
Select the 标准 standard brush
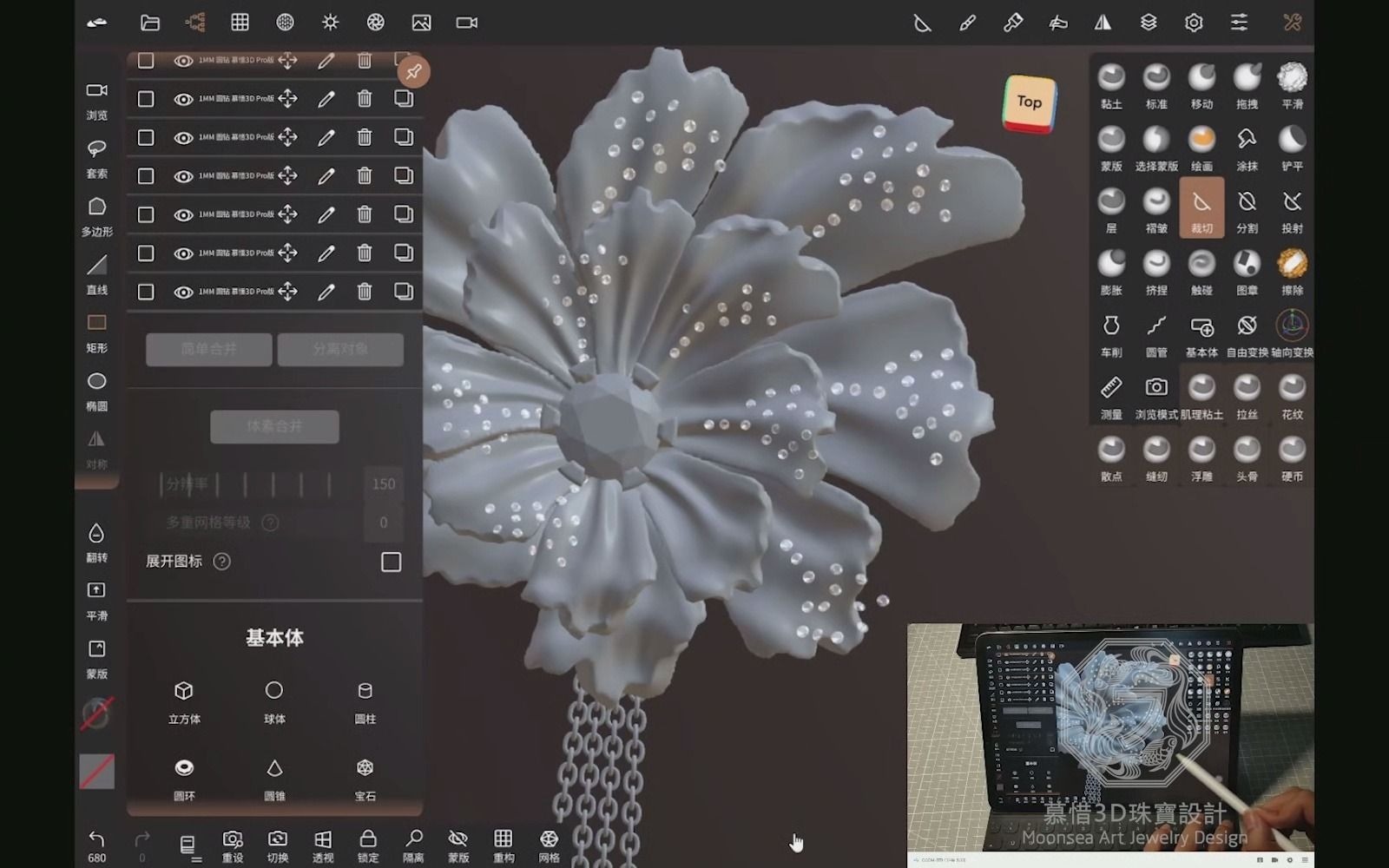tap(1156, 85)
